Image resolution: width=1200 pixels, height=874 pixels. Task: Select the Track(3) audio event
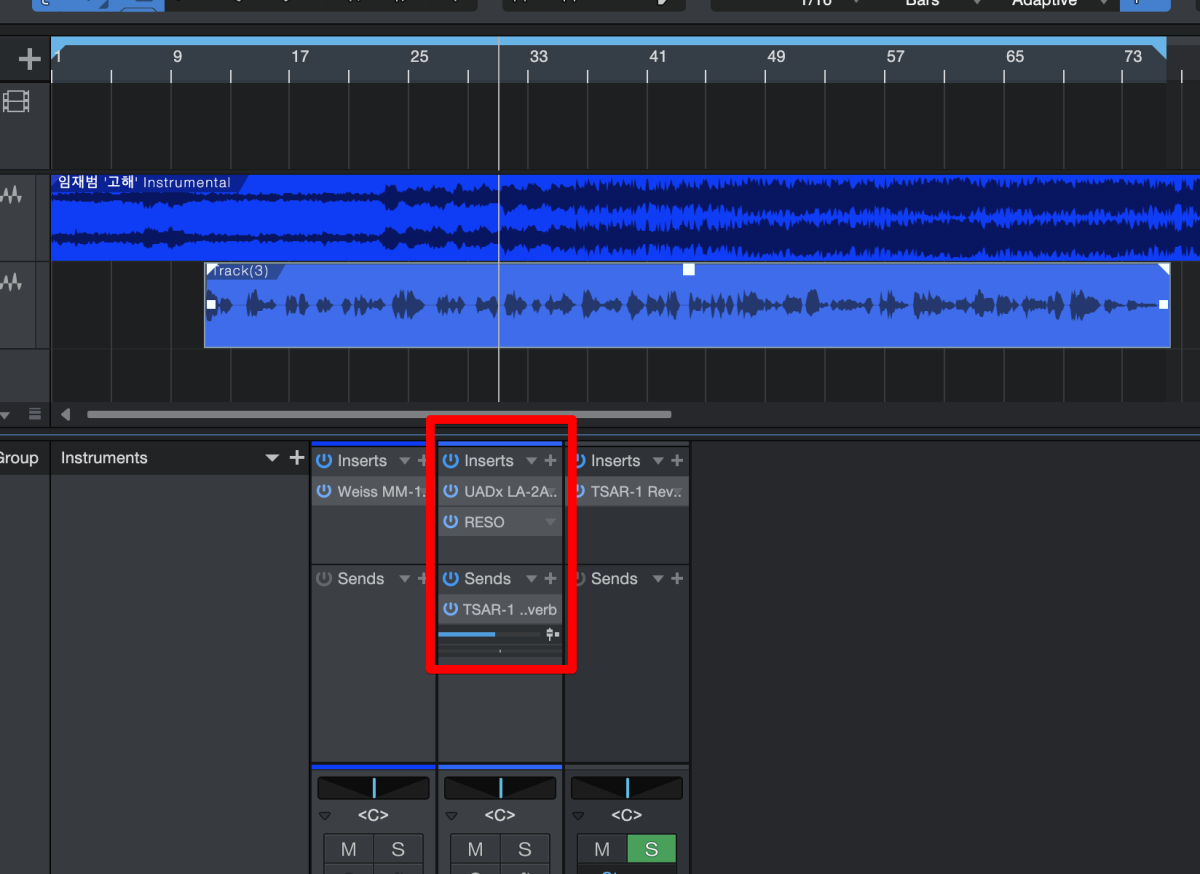[x=687, y=305]
